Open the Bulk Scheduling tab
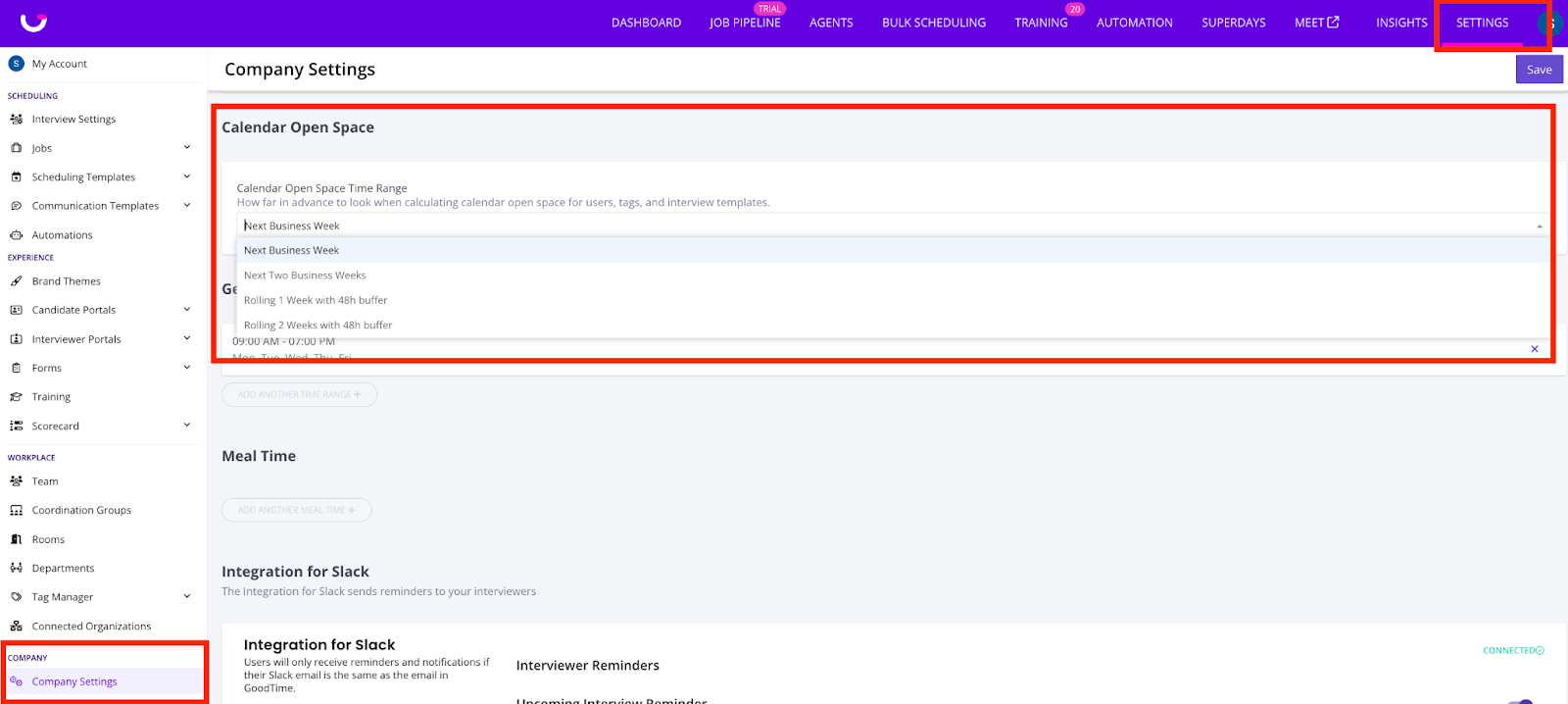The width and height of the screenshot is (1568, 704). pyautogui.click(x=934, y=23)
